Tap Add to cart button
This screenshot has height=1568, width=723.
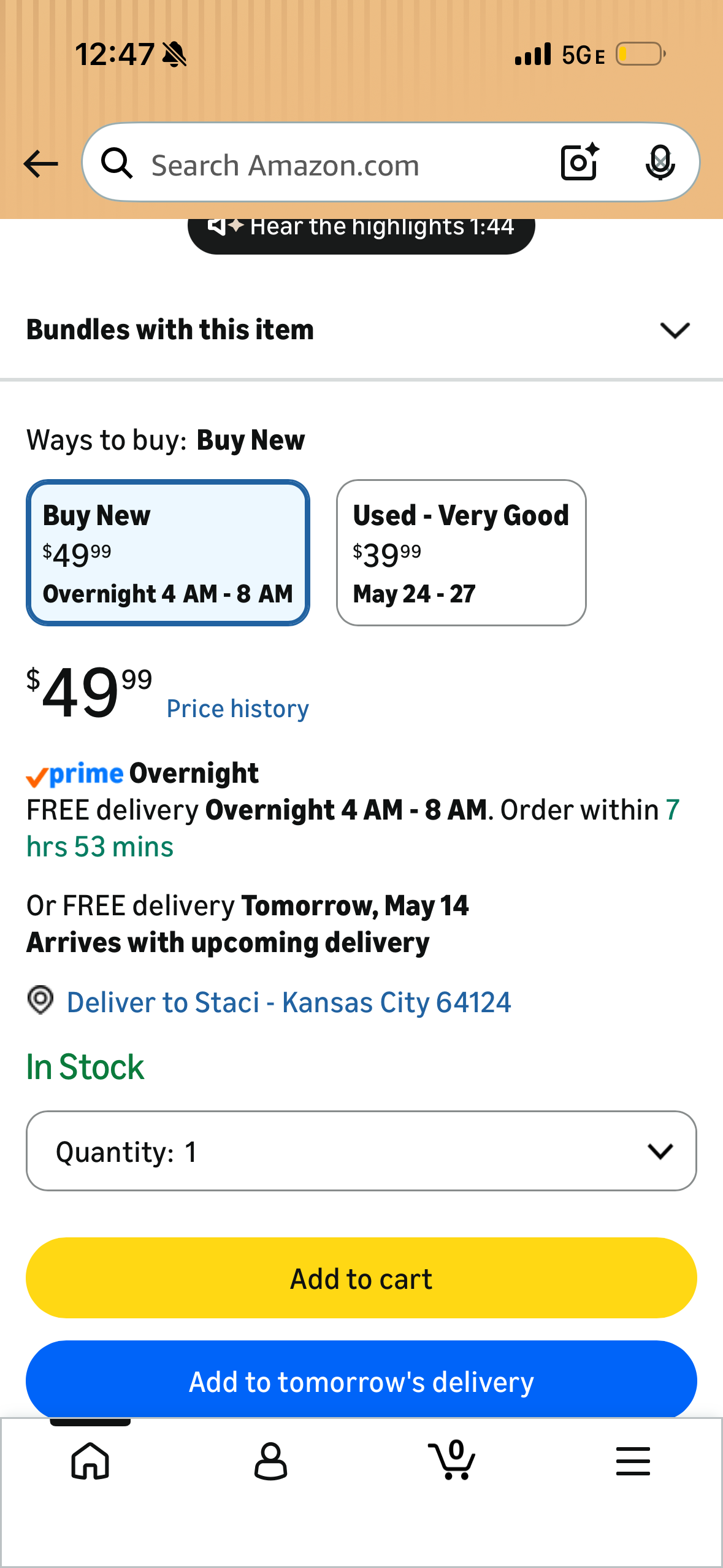click(x=361, y=1278)
